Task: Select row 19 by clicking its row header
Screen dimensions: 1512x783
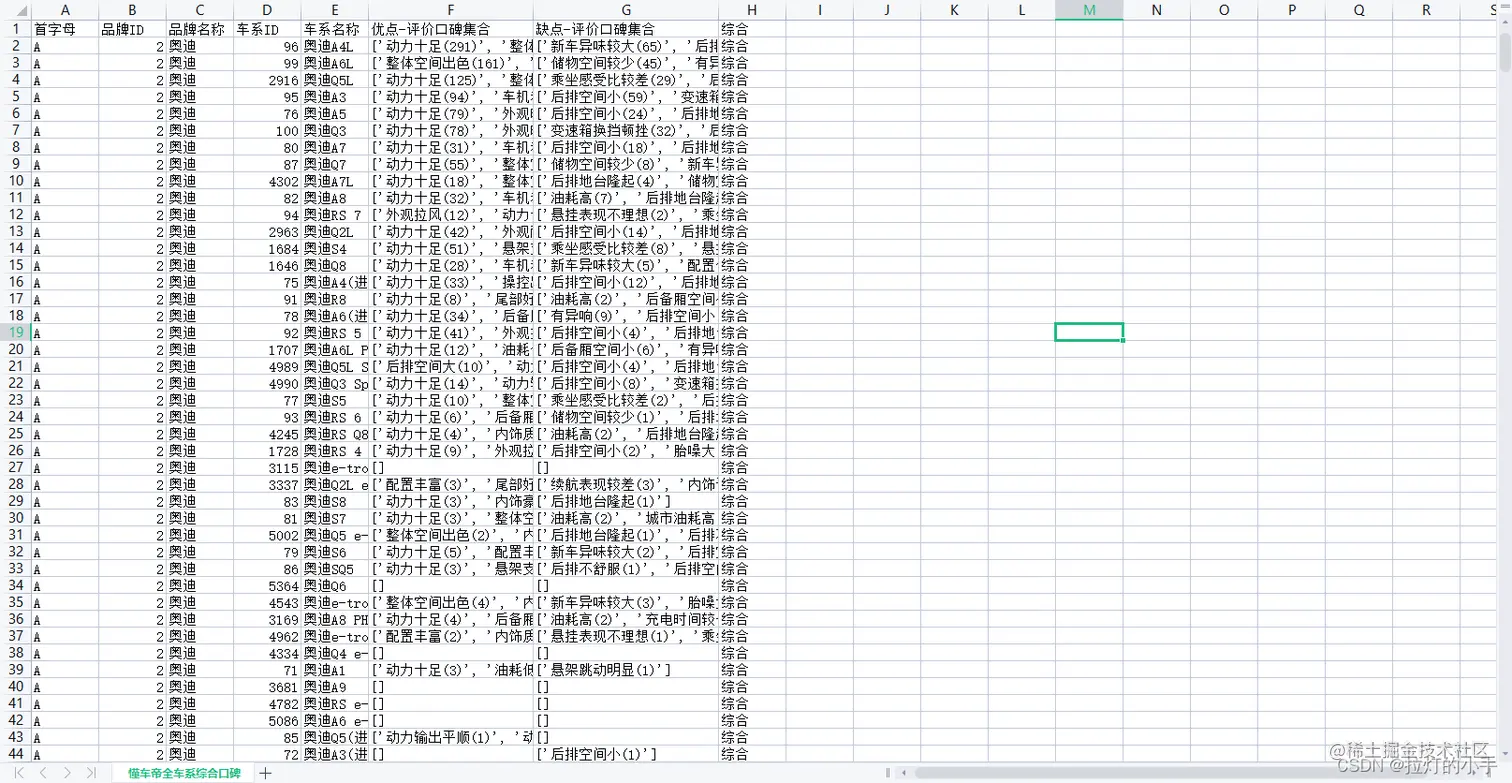Action: [14, 332]
